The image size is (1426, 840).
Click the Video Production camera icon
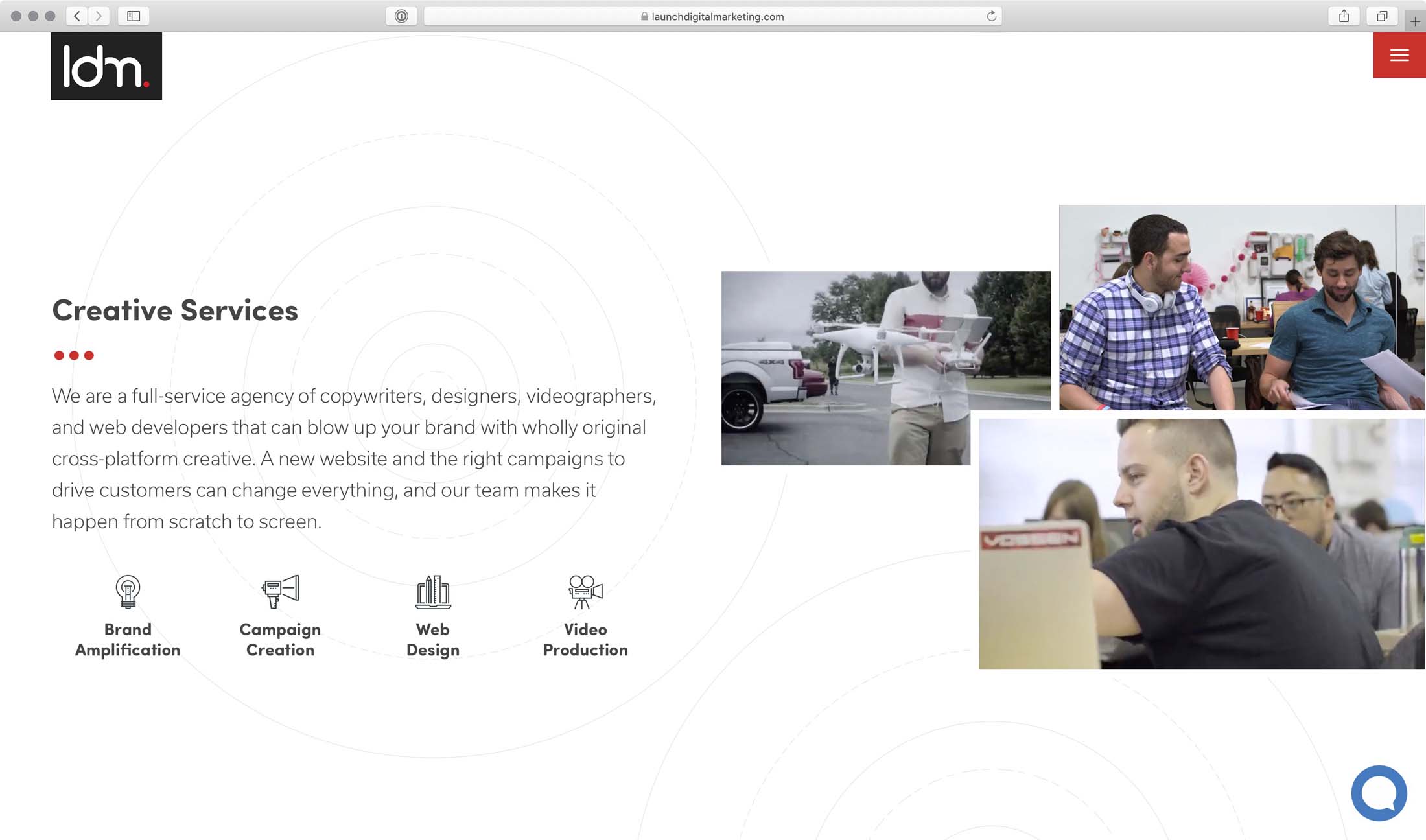(585, 591)
